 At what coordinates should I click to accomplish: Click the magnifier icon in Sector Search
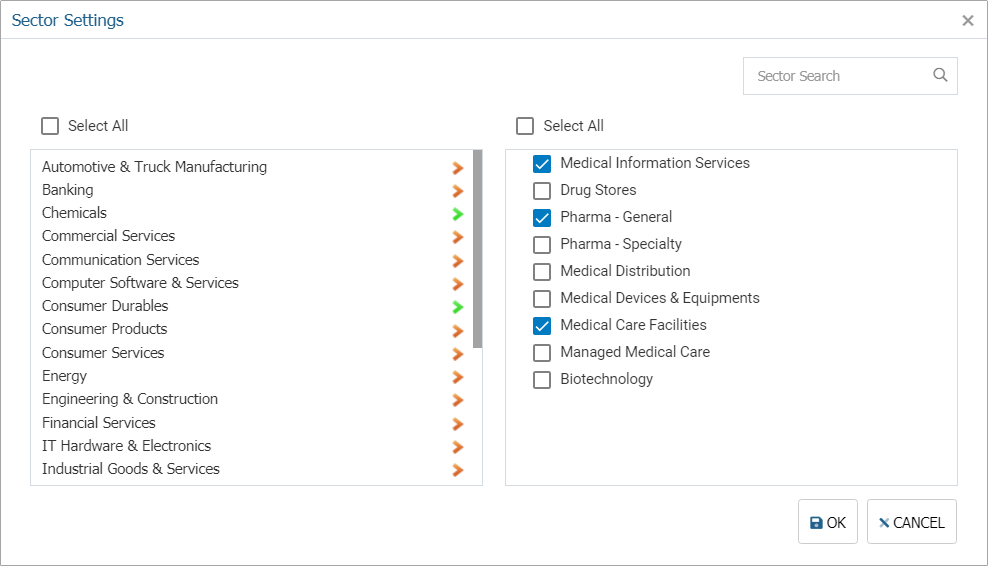(x=940, y=75)
